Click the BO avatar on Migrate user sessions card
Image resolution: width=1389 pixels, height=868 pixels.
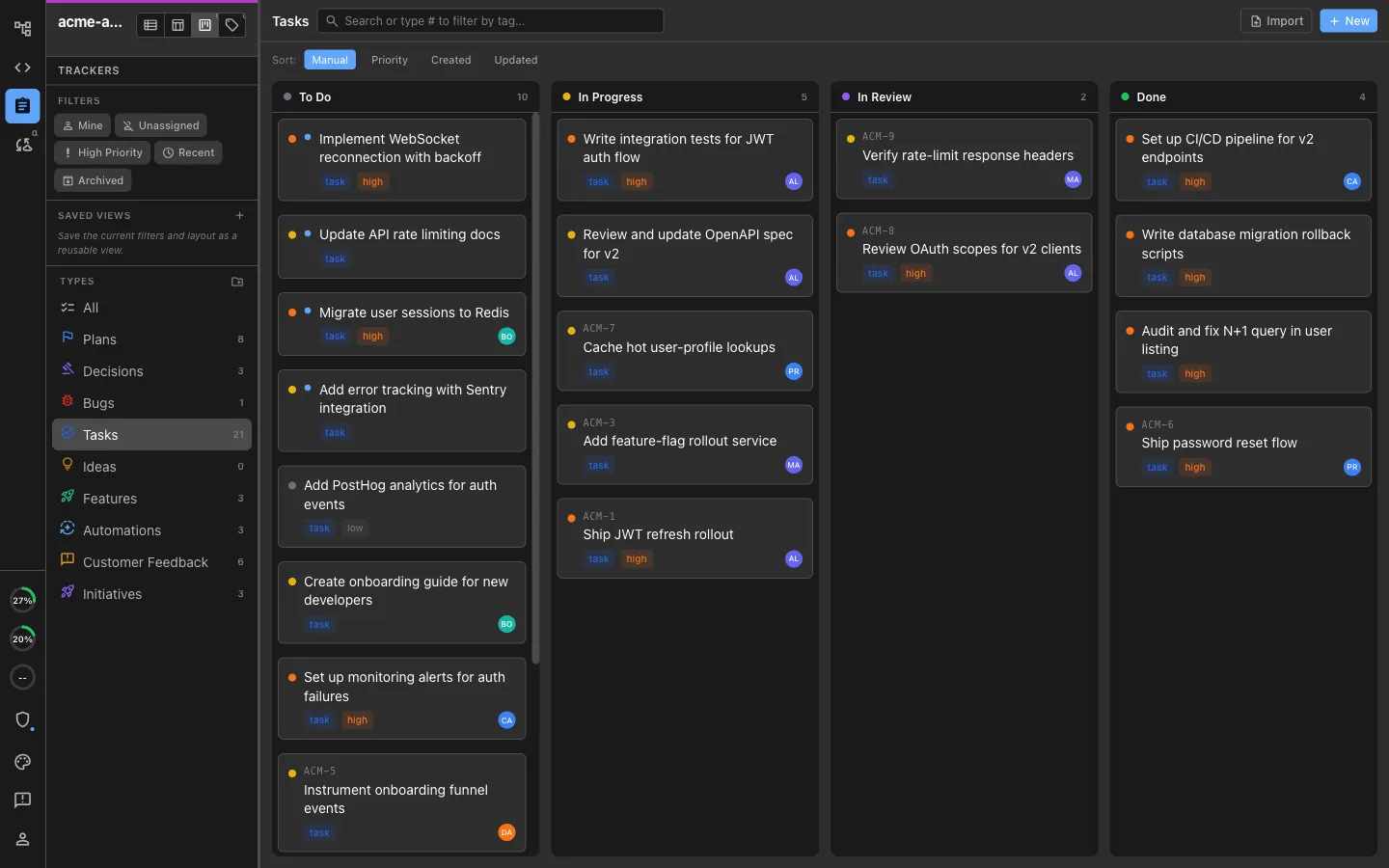click(506, 336)
